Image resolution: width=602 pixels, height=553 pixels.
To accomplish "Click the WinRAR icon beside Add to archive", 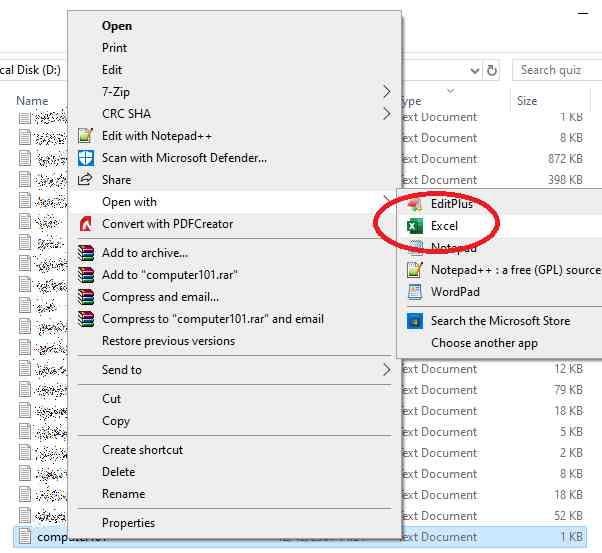I will pos(85,253).
